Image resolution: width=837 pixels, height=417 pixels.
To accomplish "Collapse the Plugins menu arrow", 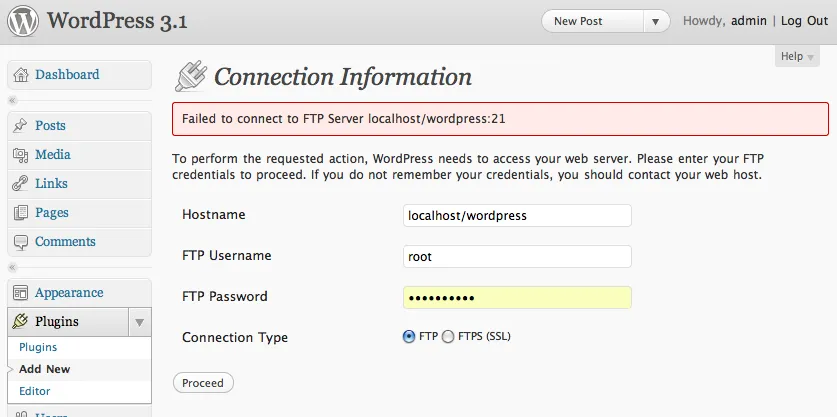I will coord(140,322).
